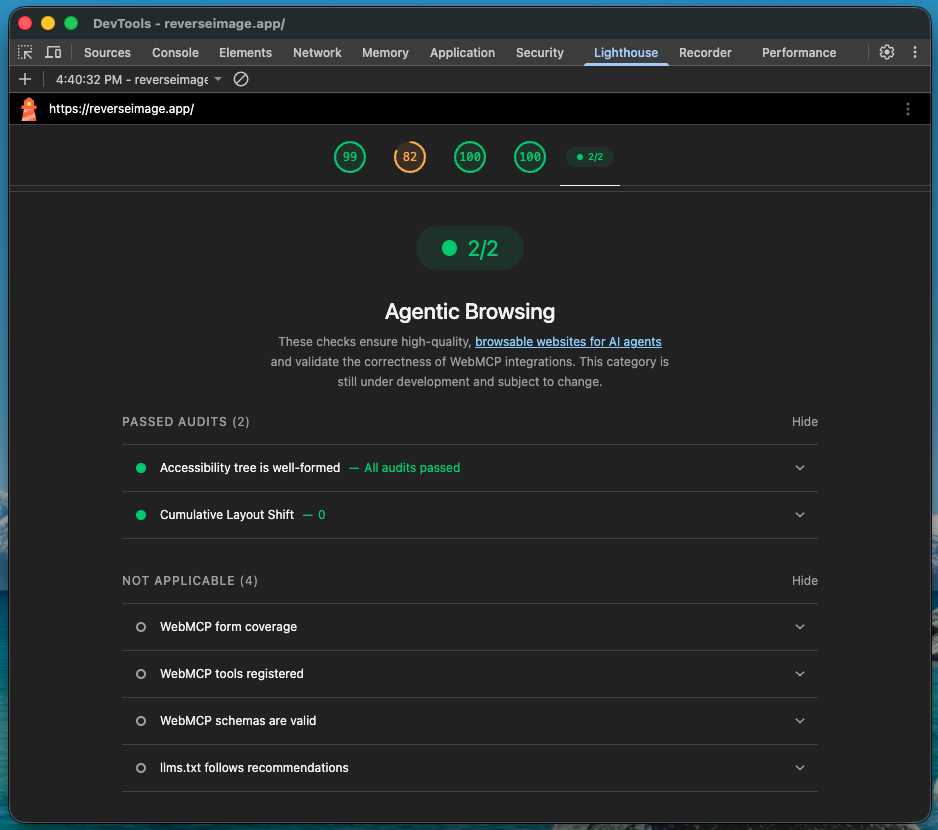Activate the inspect element picker icon
Image resolution: width=938 pixels, height=830 pixels.
click(x=25, y=53)
